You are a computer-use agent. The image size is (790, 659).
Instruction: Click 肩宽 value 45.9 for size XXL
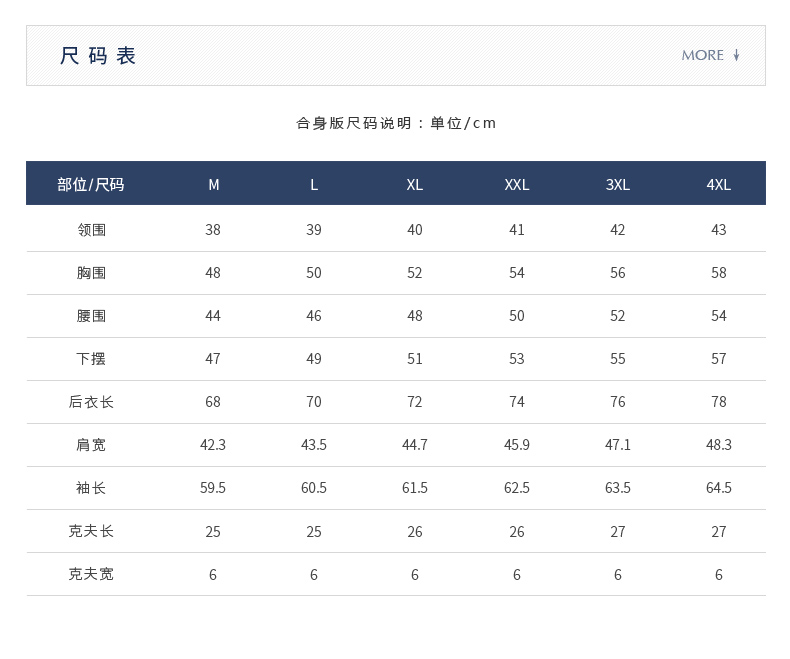517,445
